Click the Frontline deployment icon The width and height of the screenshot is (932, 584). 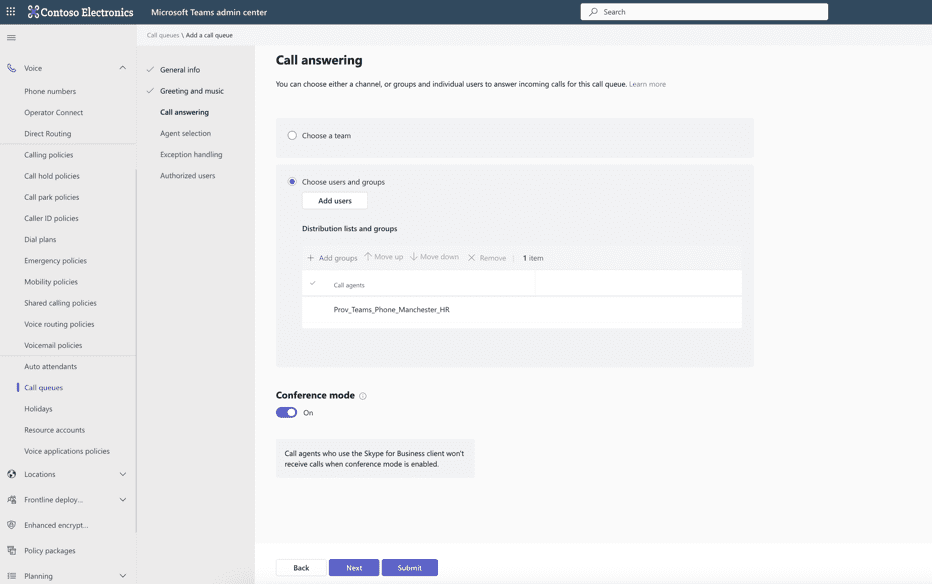[x=11, y=500]
